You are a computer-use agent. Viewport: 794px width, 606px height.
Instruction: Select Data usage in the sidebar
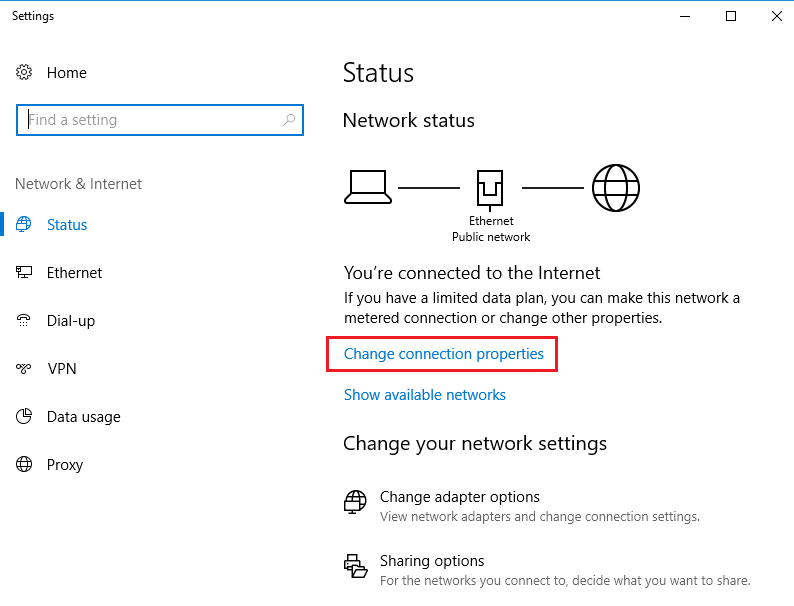[83, 417]
